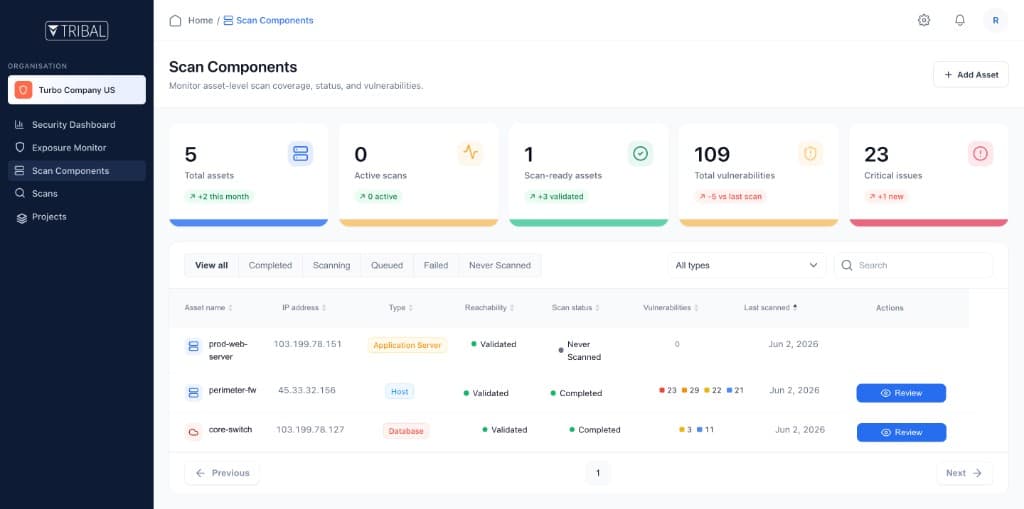The width and height of the screenshot is (1024, 509).
Task: Click the Total assets card server icon
Action: [300, 154]
